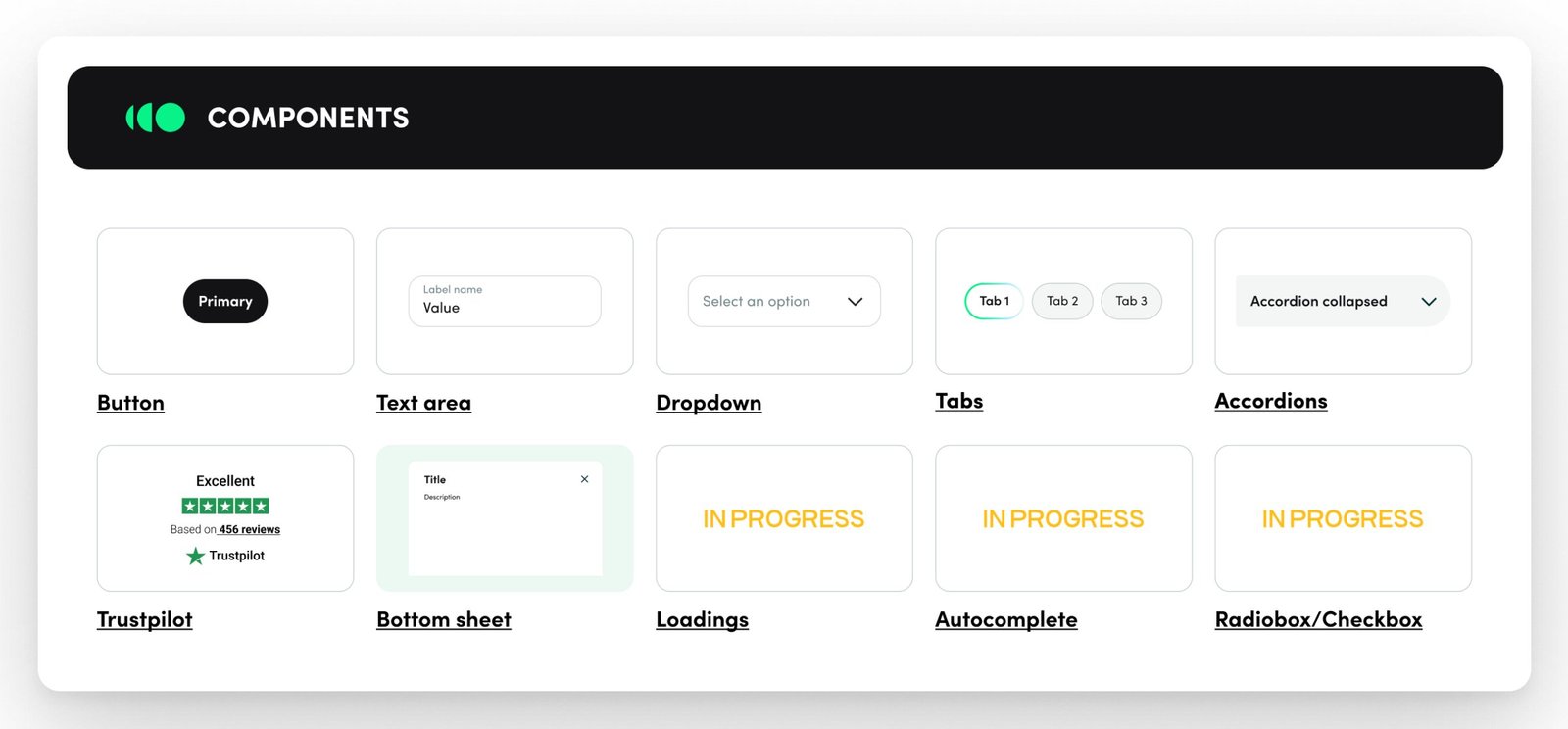Image resolution: width=1568 pixels, height=729 pixels.
Task: Switch to Tab 3
Action: pyautogui.click(x=1131, y=301)
